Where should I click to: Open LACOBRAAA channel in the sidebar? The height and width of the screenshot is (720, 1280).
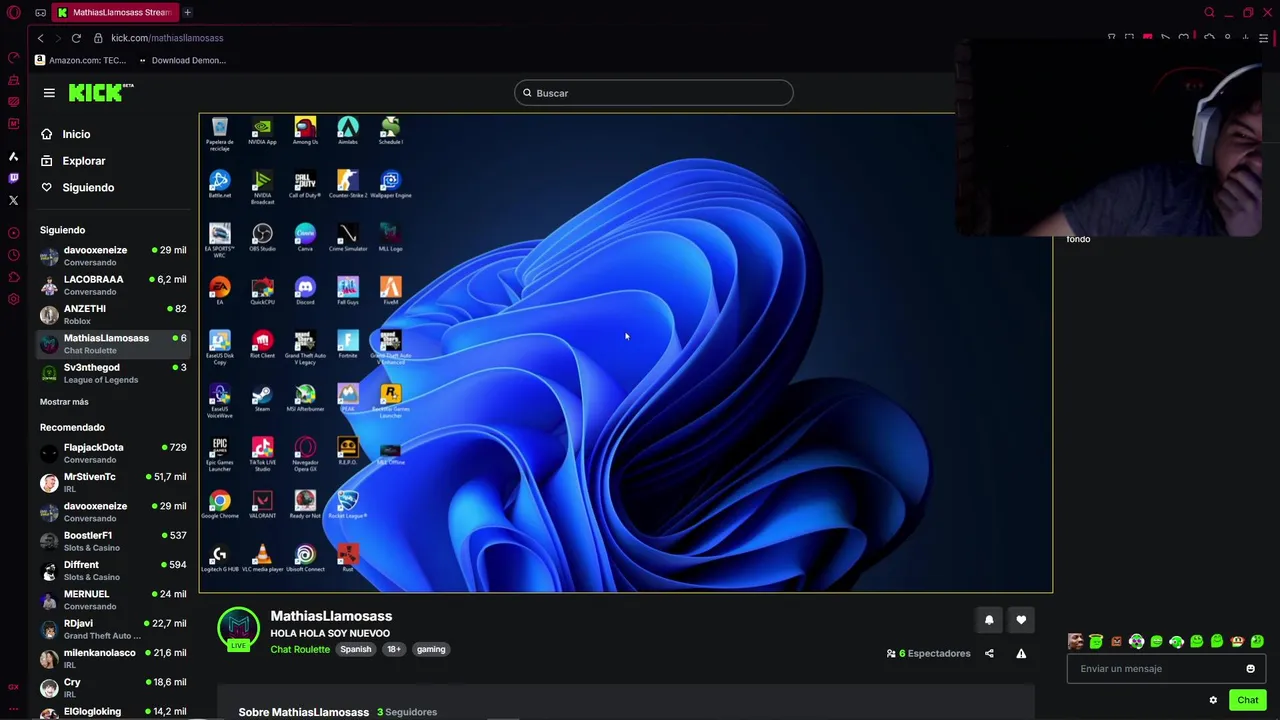pyautogui.click(x=113, y=285)
